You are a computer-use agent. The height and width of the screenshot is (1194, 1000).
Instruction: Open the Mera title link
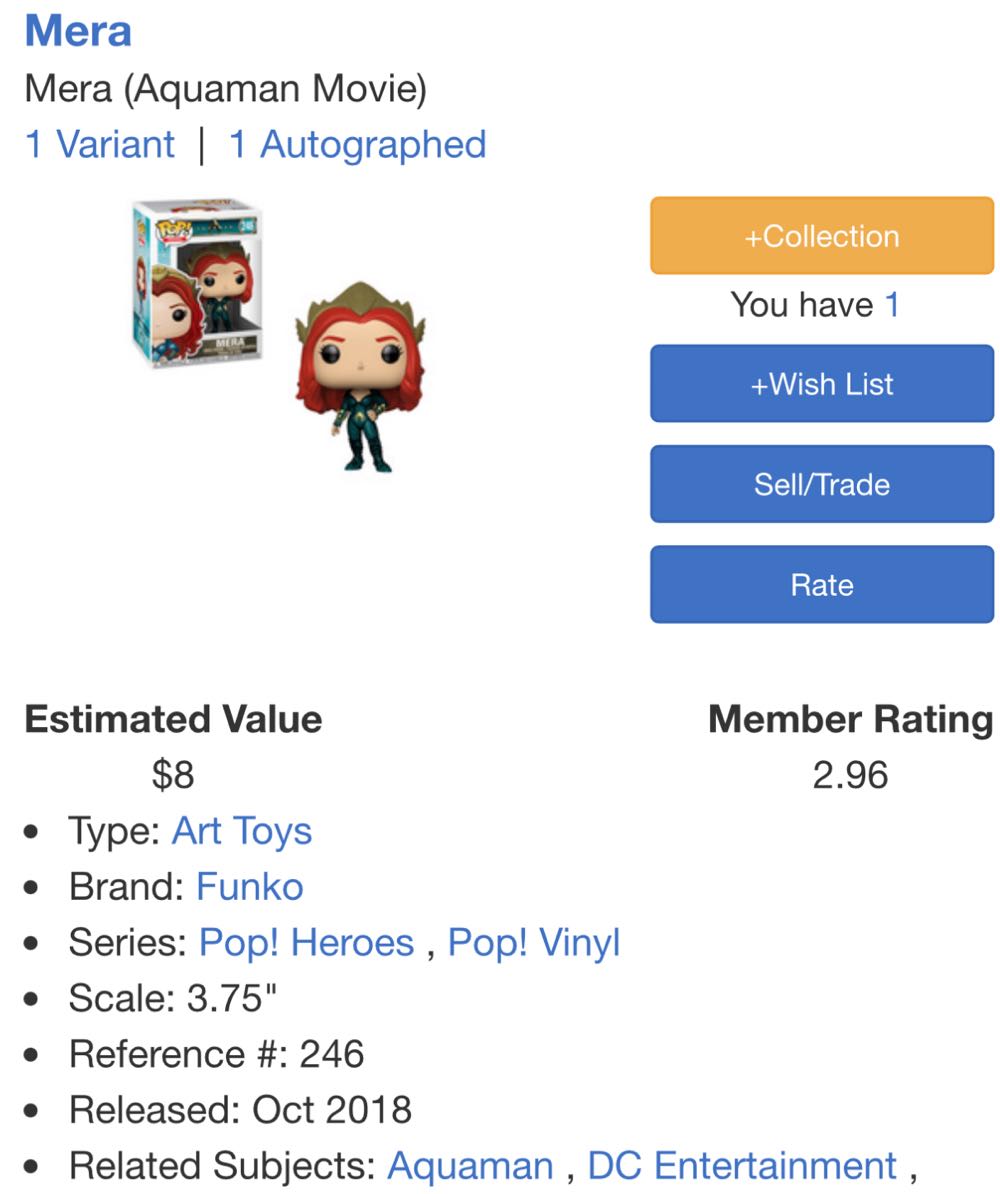tap(76, 30)
